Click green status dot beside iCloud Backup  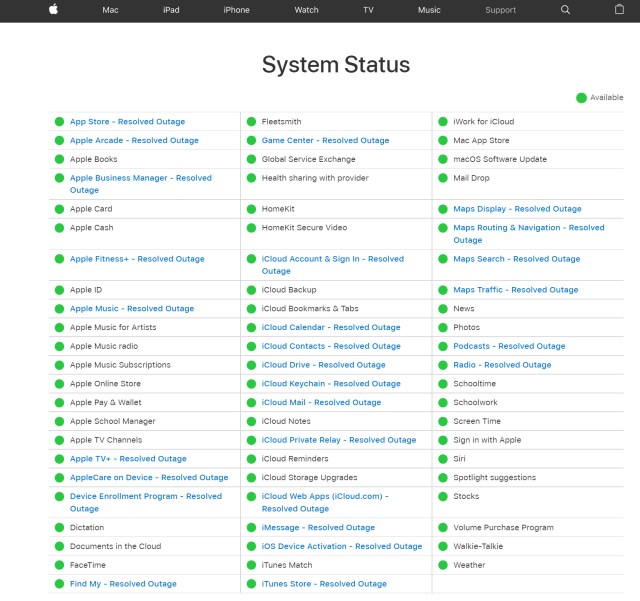[251, 290]
